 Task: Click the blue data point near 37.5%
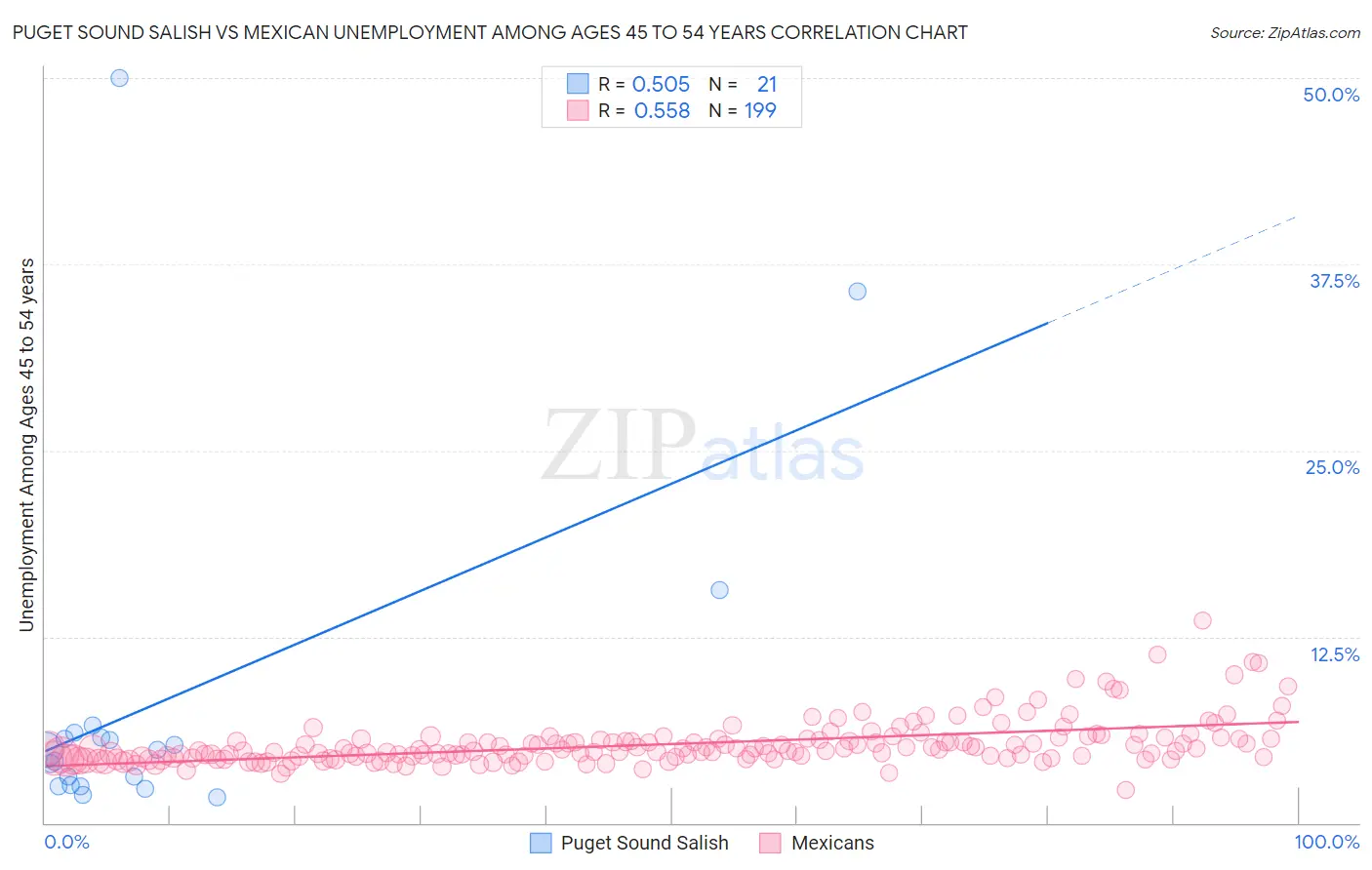click(857, 291)
